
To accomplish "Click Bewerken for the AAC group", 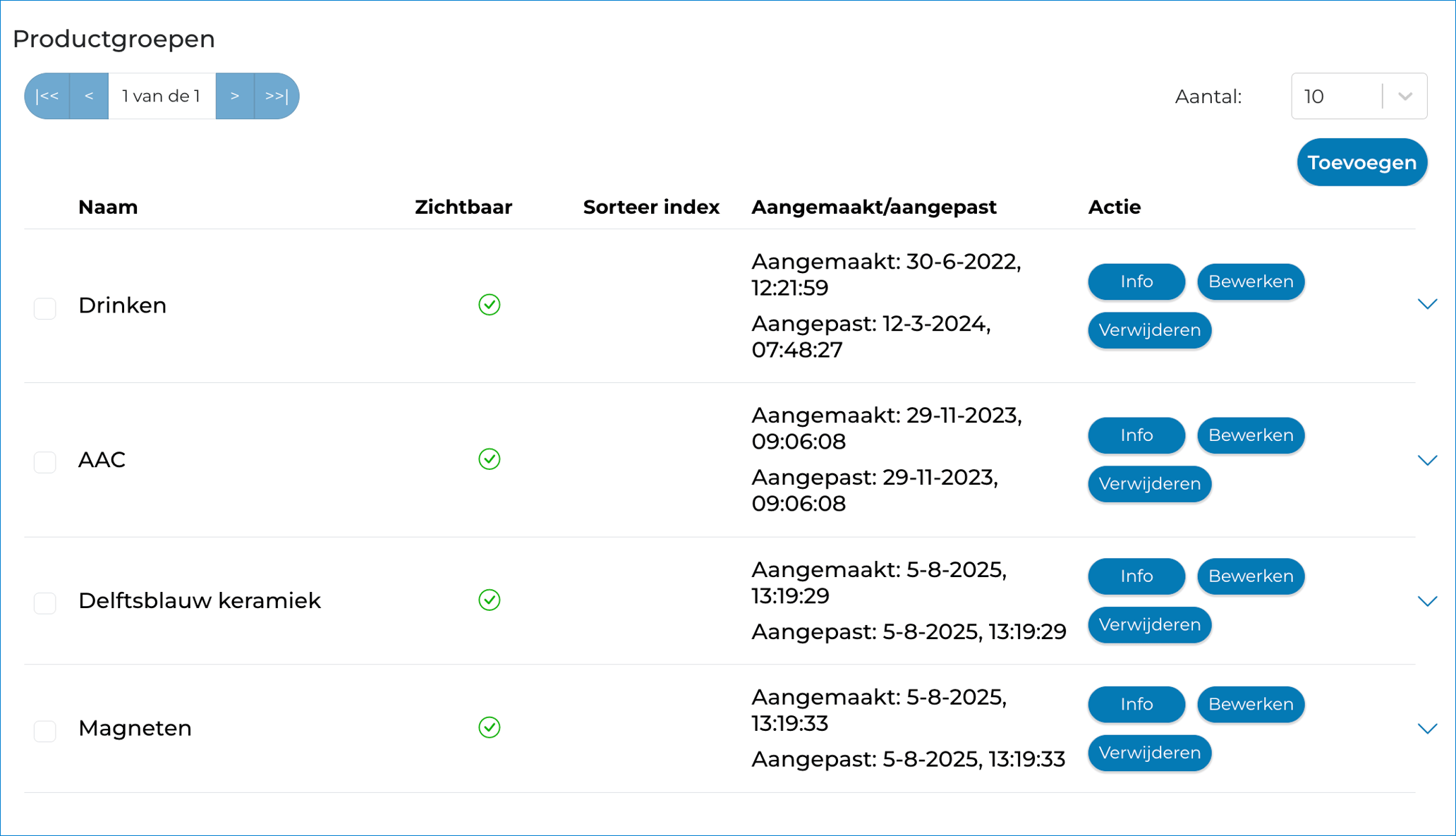I will point(1250,435).
